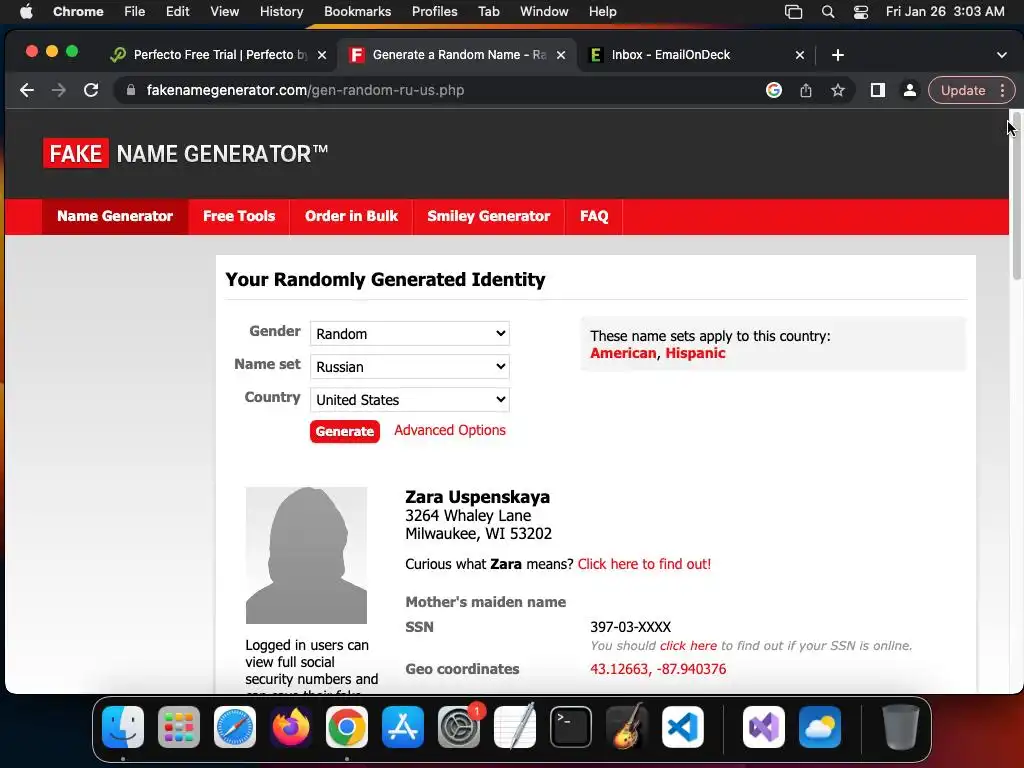Click the Google icon in address bar
The width and height of the screenshot is (1024, 768).
click(774, 90)
